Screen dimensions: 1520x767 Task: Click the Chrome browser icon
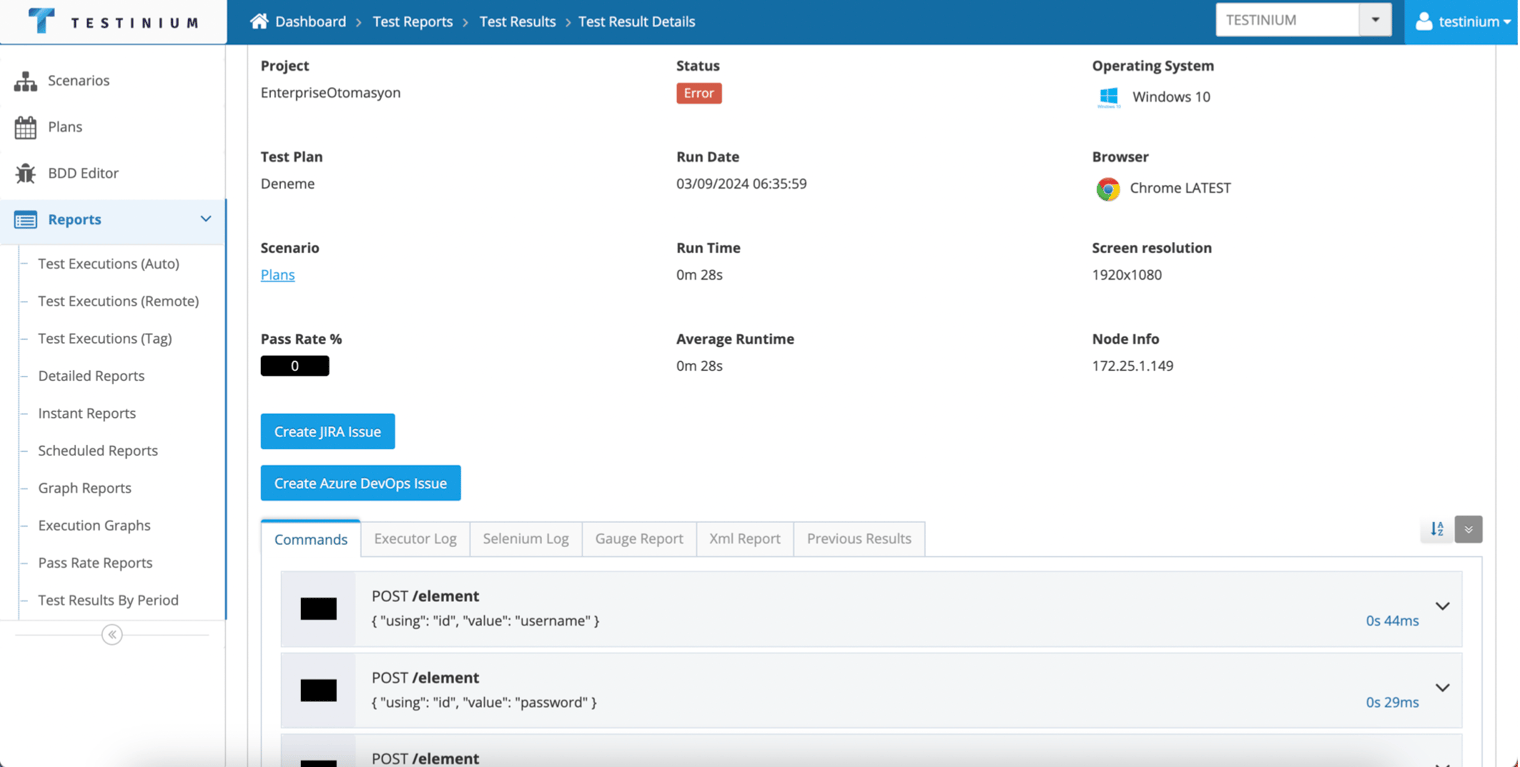click(1108, 188)
